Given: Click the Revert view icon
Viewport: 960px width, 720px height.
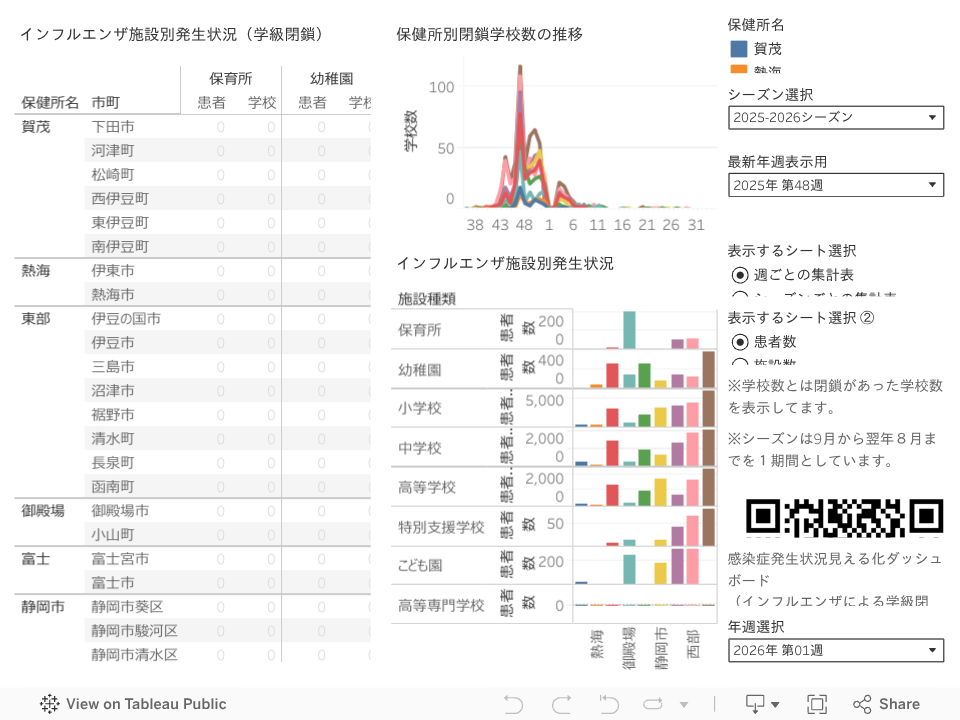Looking at the screenshot, I should [609, 704].
